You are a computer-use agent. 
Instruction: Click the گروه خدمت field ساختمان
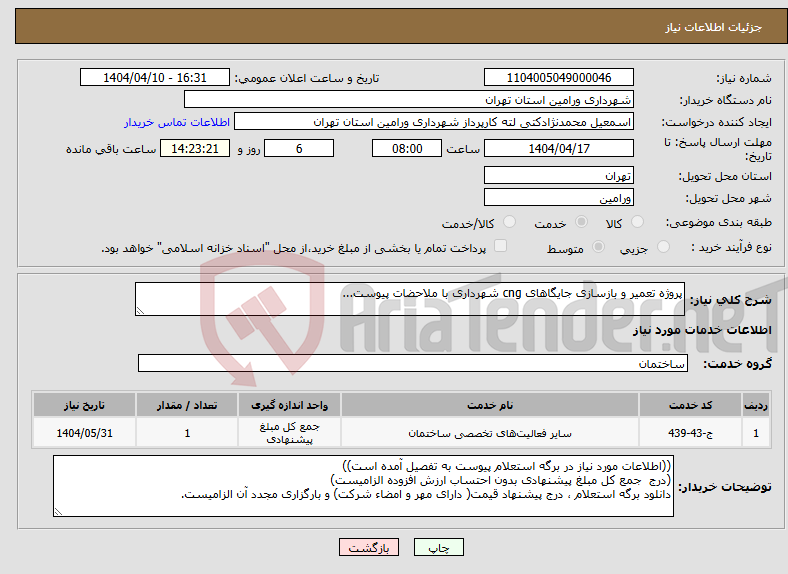coord(413,363)
